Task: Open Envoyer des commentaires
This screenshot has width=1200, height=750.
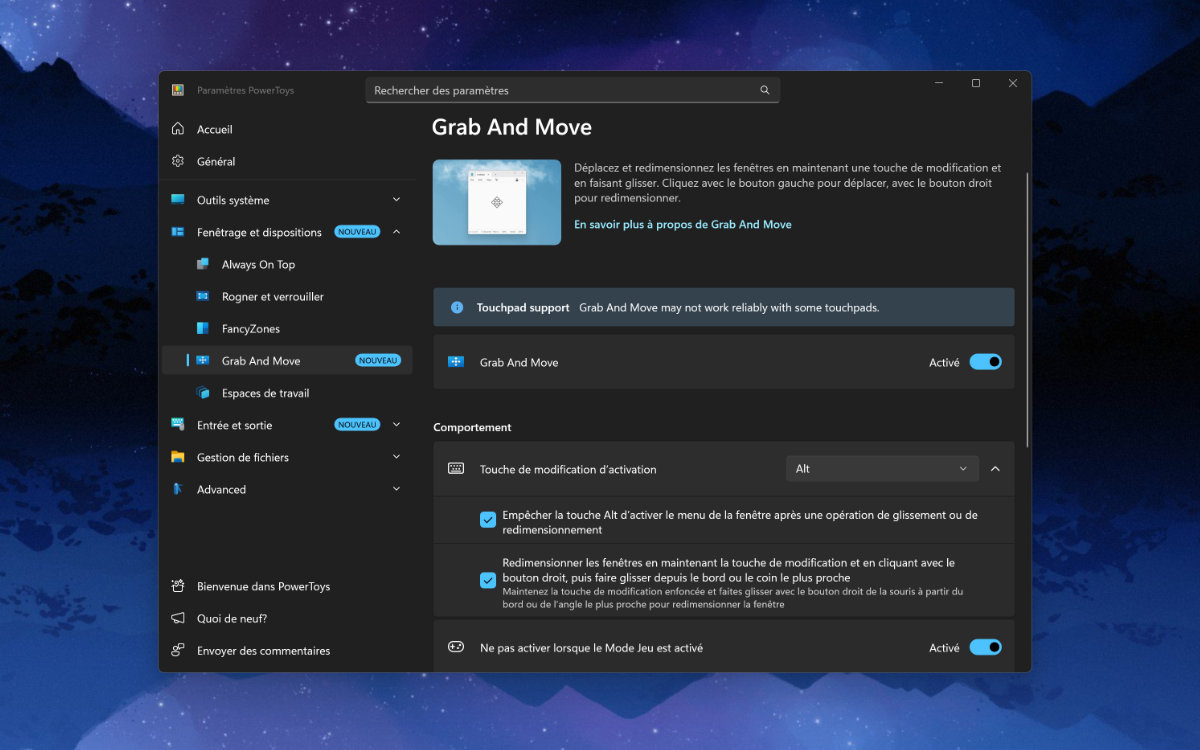Action: tap(263, 651)
